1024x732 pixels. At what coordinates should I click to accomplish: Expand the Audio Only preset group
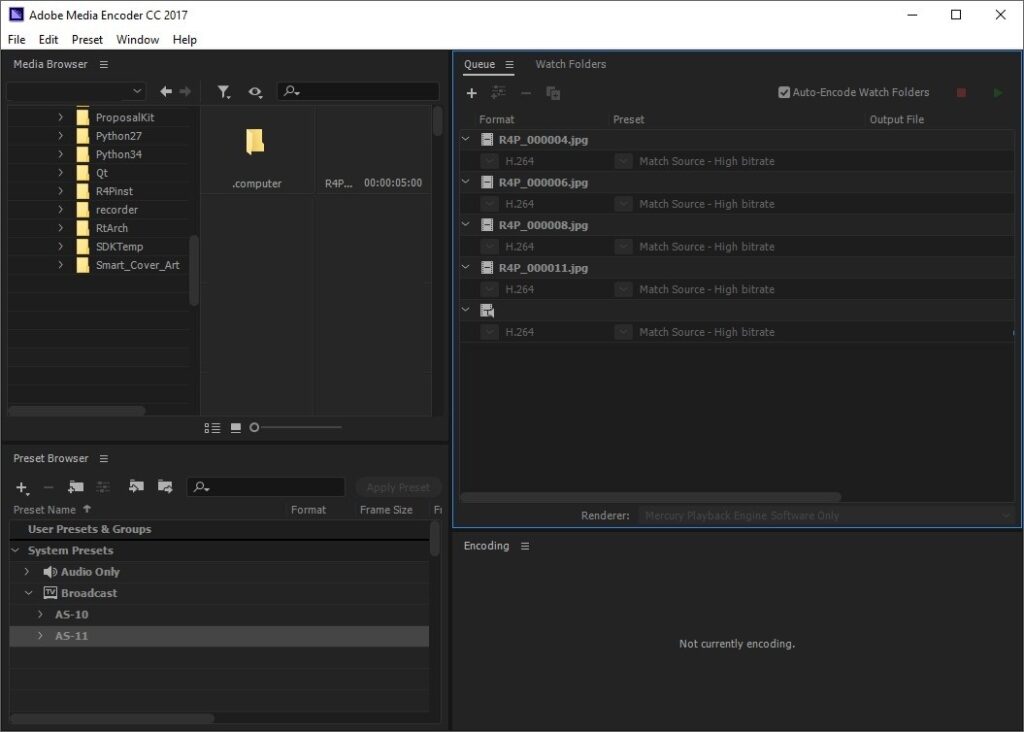click(27, 571)
